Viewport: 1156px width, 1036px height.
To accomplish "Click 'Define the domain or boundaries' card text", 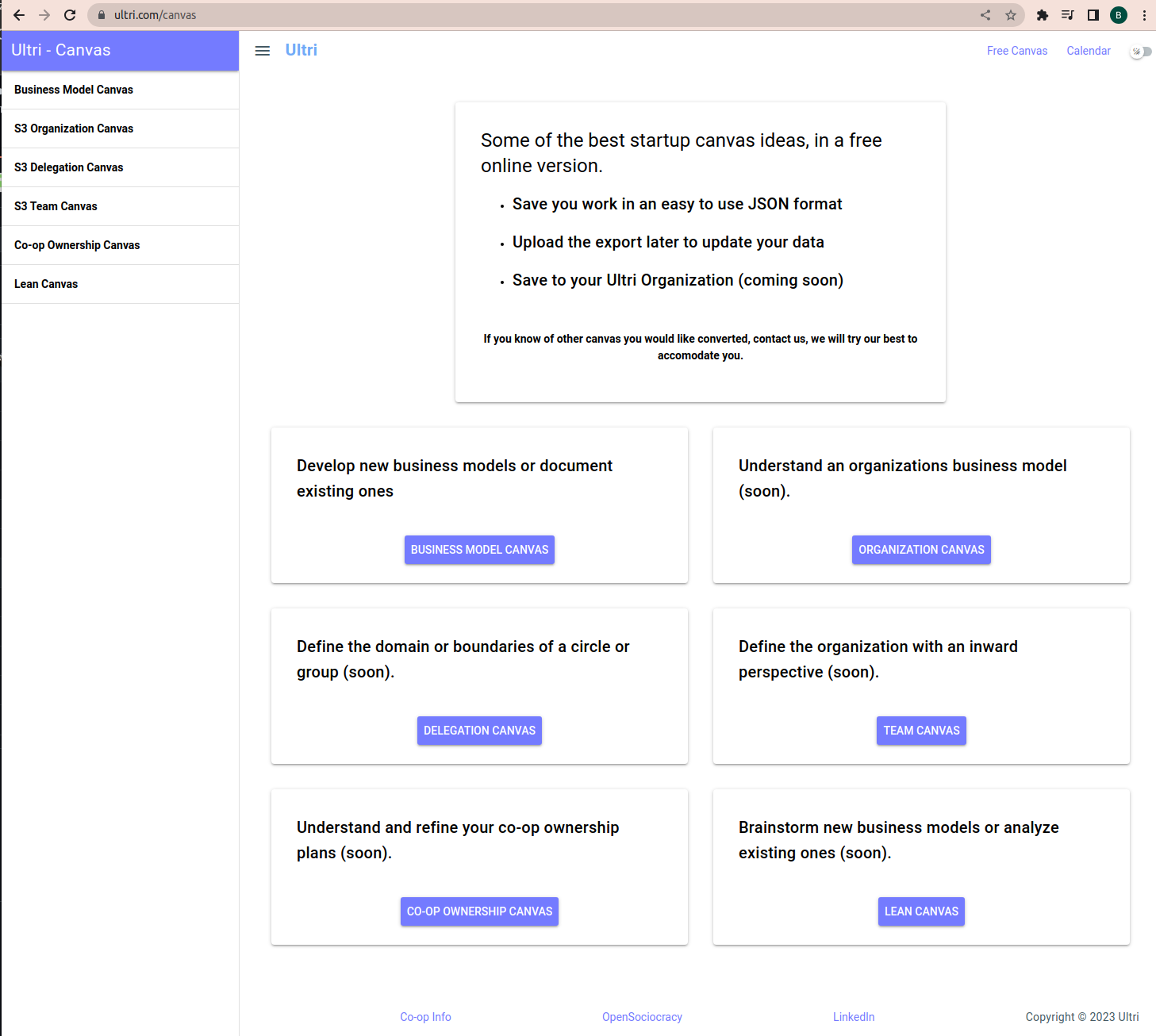I will 463,659.
